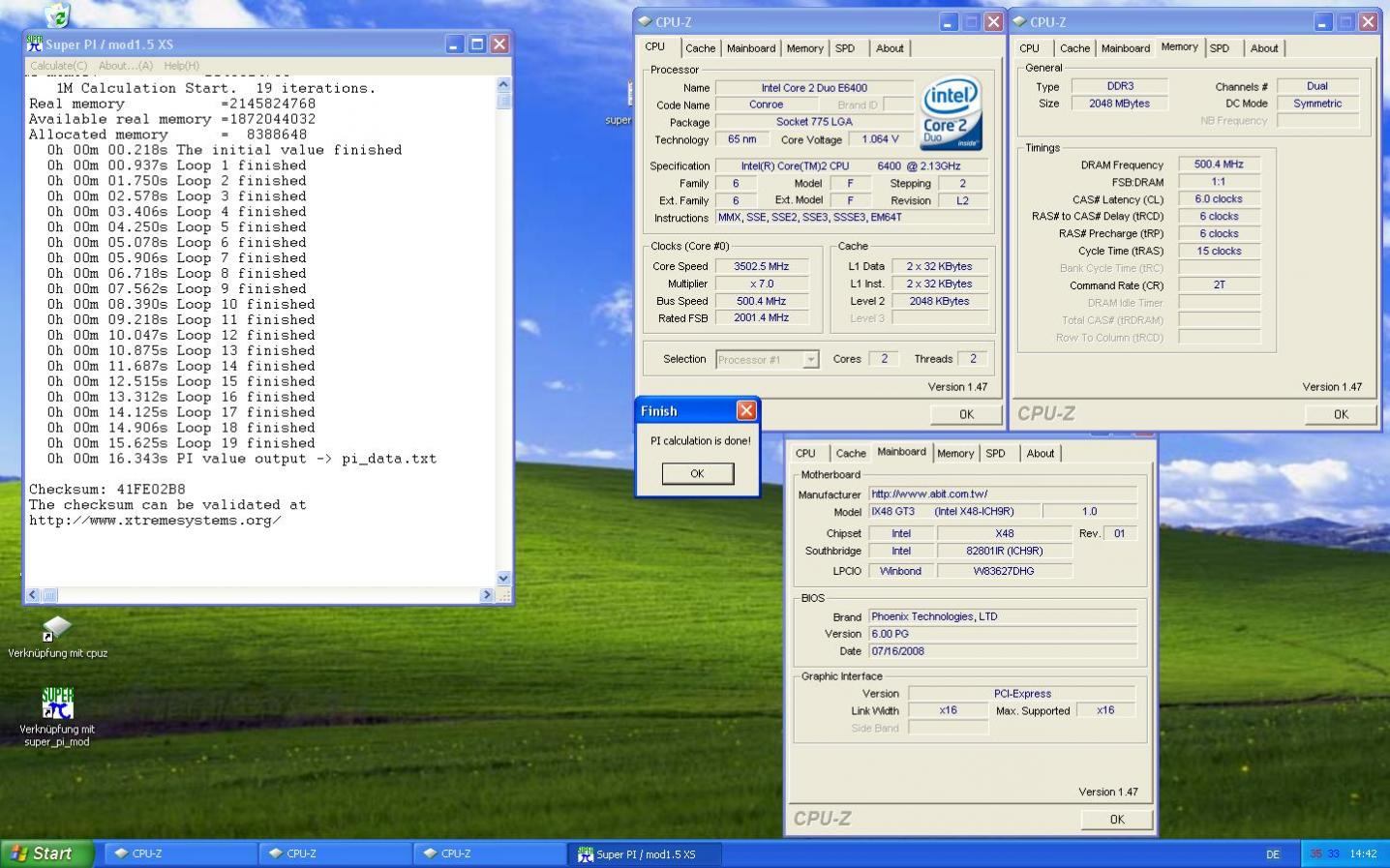
Task: Open the Recycle Bin desktop icon
Action: click(57, 14)
